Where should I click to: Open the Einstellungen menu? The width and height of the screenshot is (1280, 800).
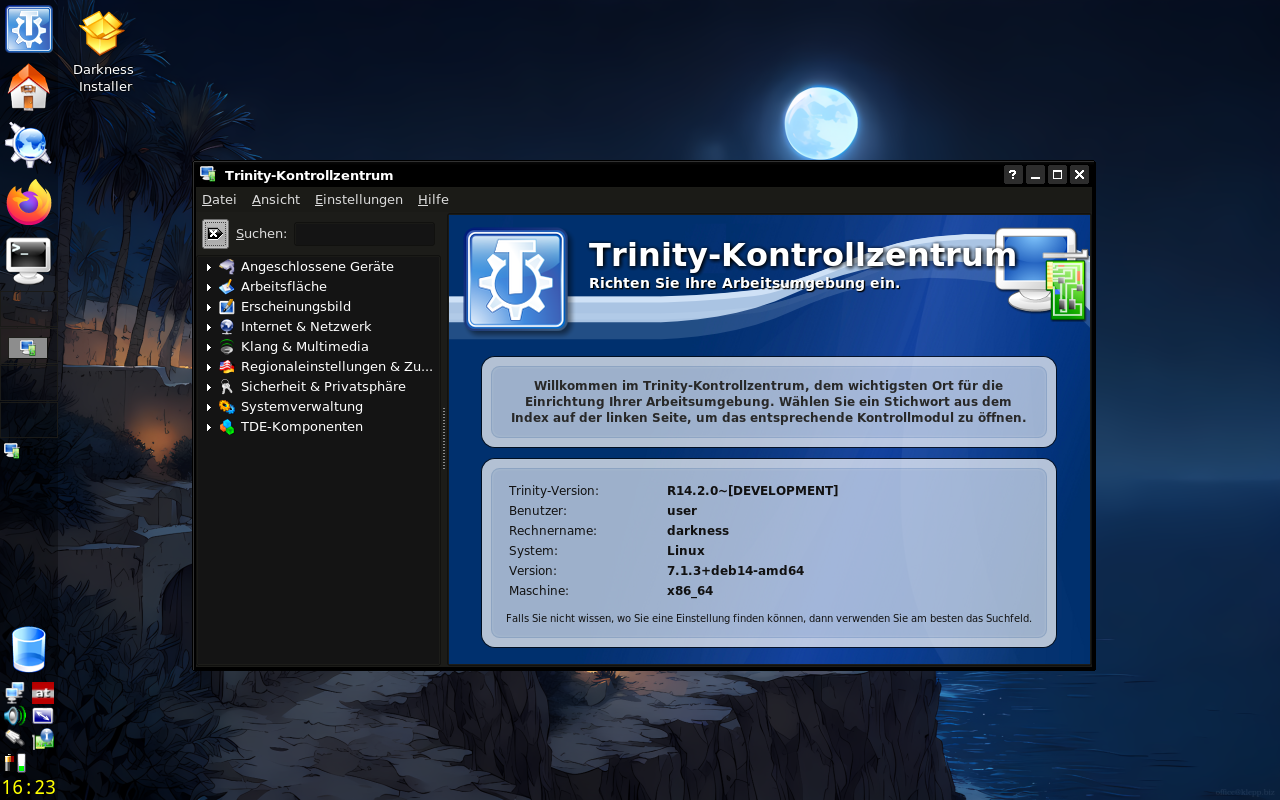click(x=359, y=200)
